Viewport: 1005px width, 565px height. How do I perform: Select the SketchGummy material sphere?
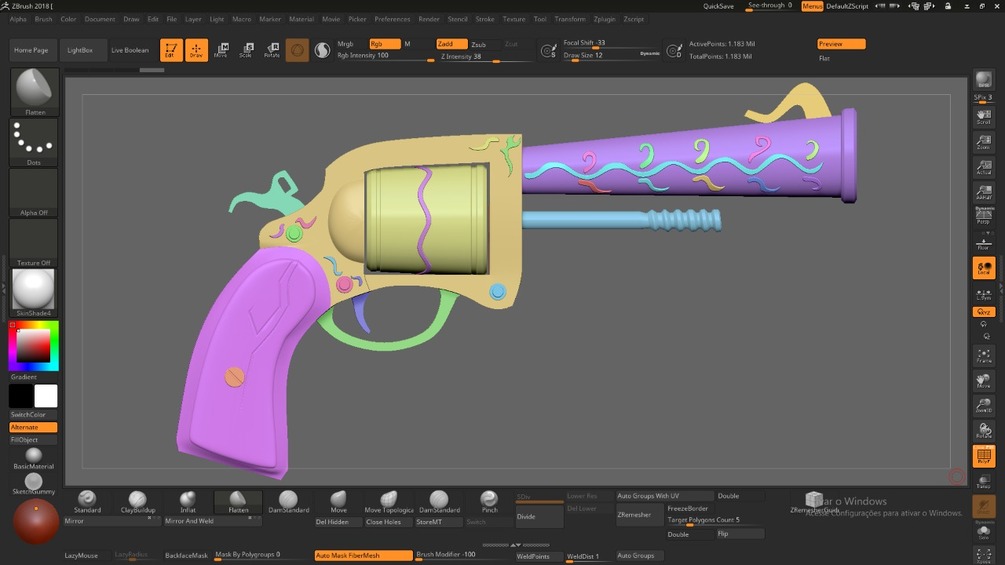(34, 484)
